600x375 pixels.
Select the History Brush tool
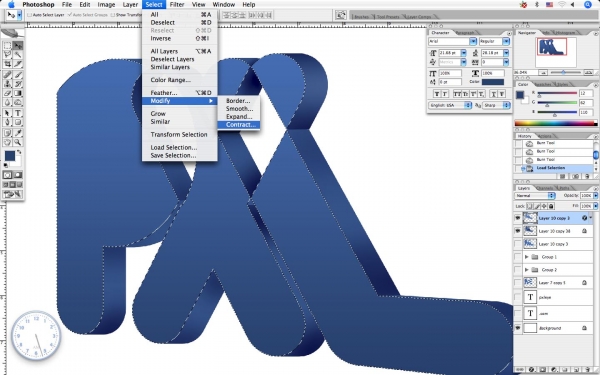[18, 84]
